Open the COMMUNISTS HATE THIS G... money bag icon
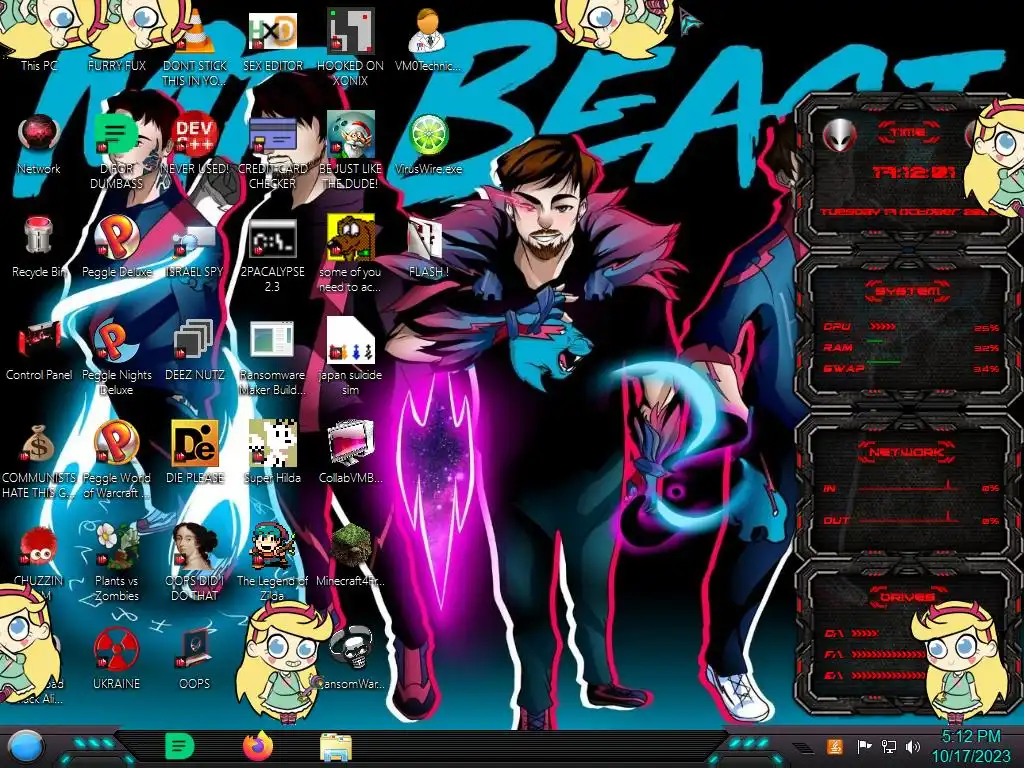This screenshot has height=768, width=1024. point(39,461)
